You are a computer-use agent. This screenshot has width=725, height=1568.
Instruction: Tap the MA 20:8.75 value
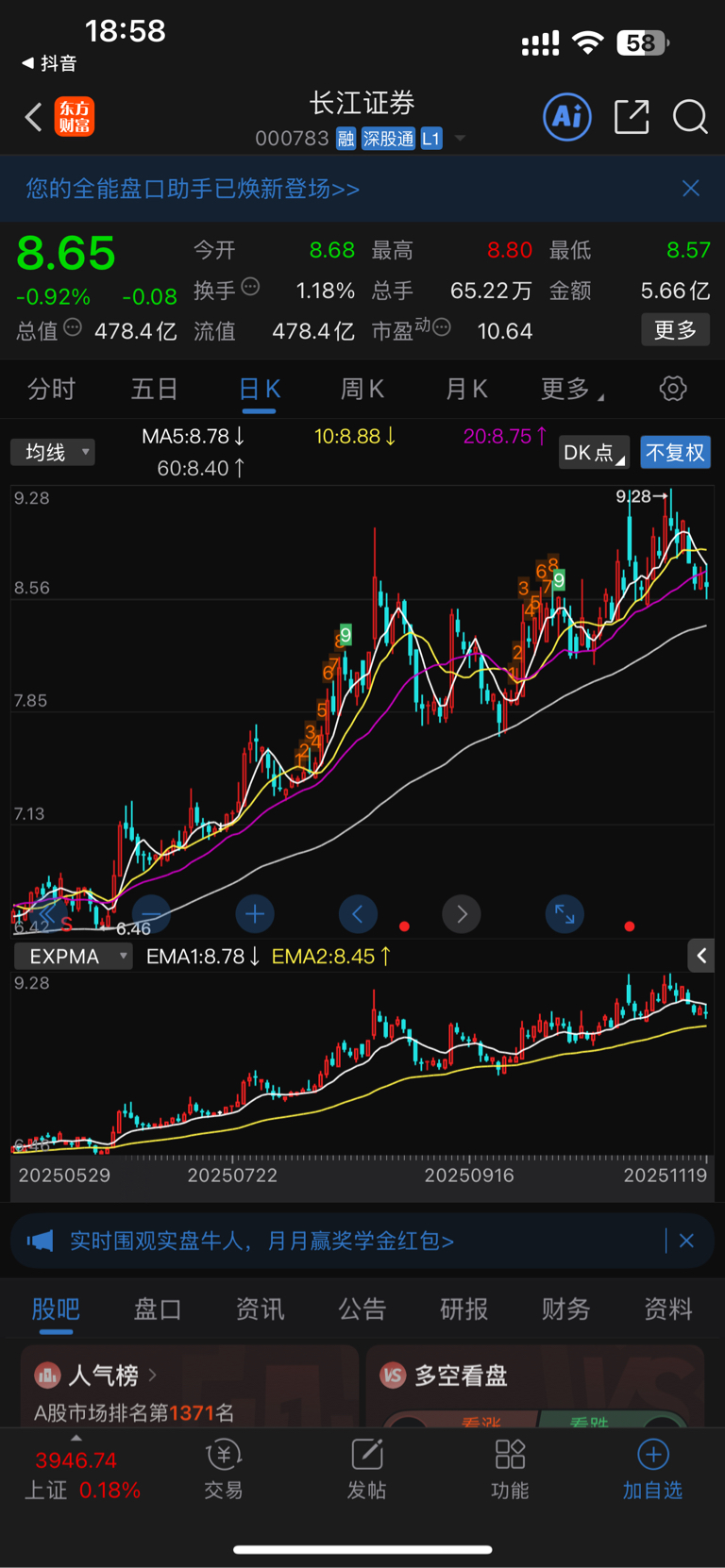click(x=505, y=436)
